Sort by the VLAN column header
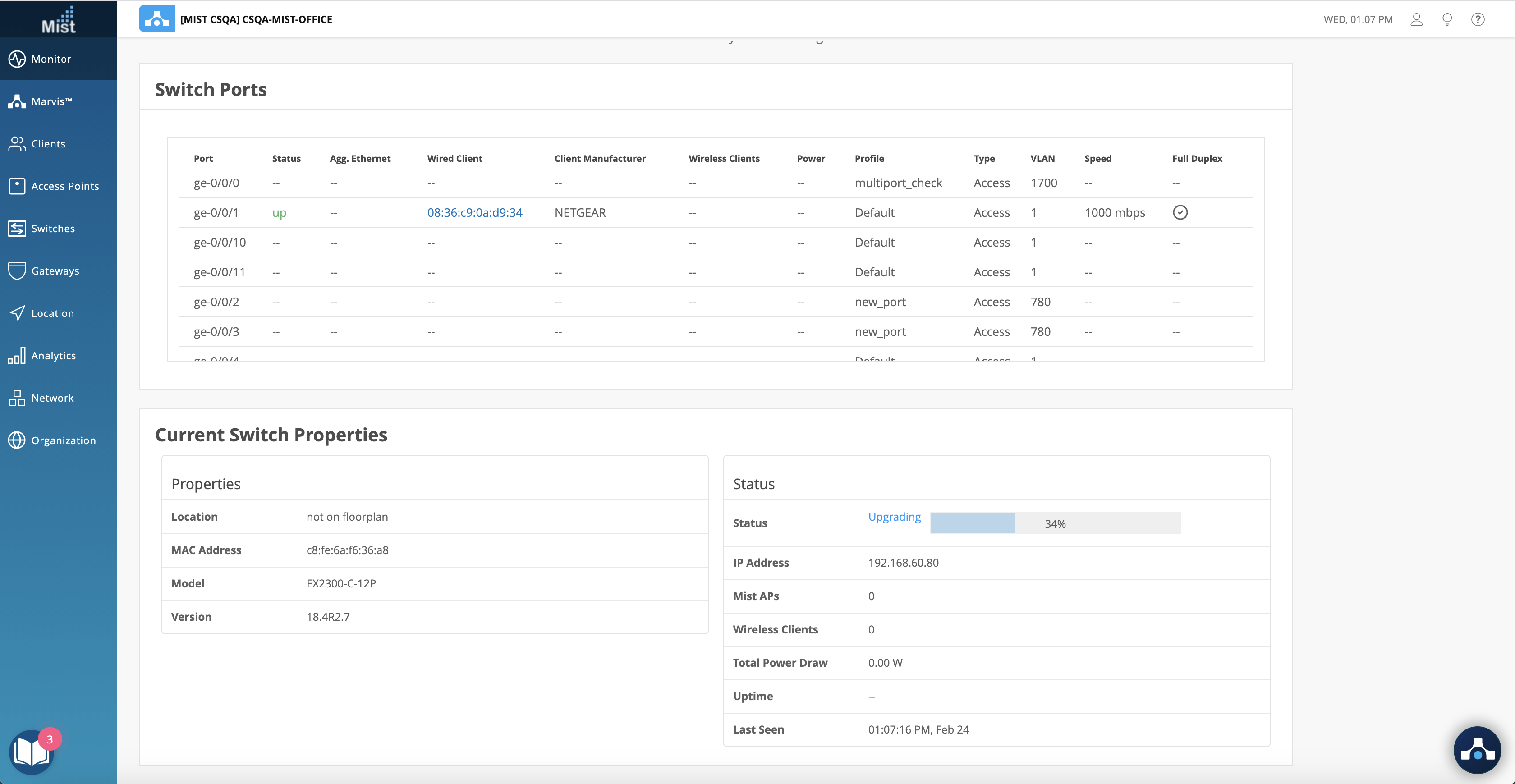Screen dimensions: 1515x784 click(x=1042, y=158)
